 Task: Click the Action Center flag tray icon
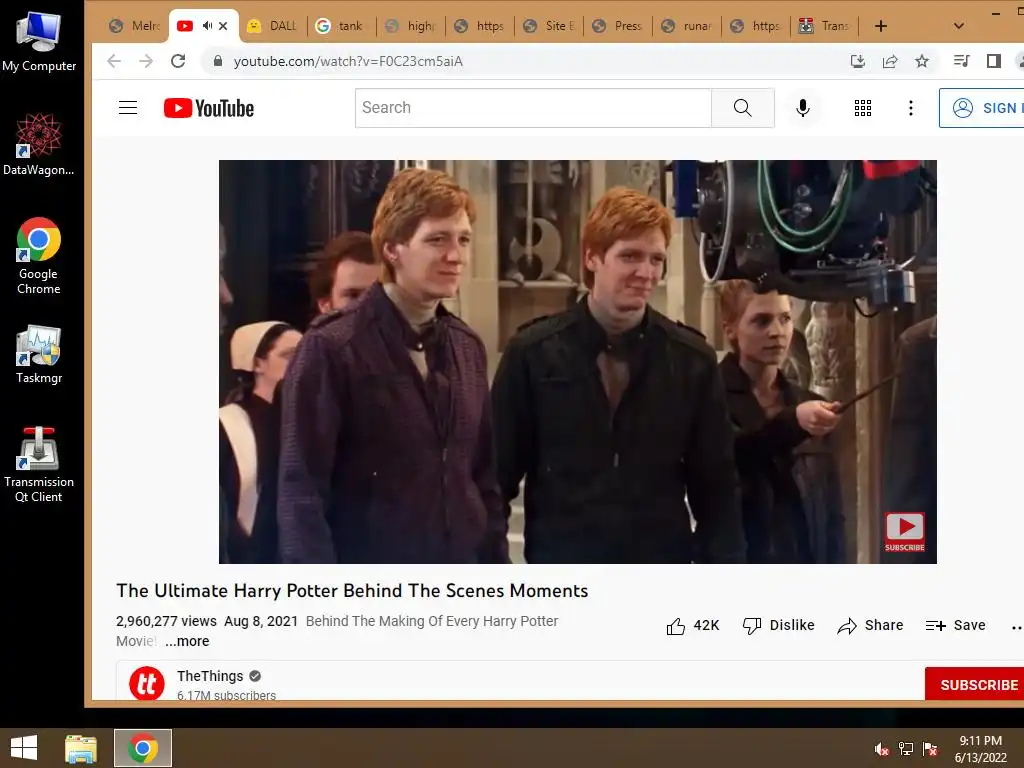(929, 749)
